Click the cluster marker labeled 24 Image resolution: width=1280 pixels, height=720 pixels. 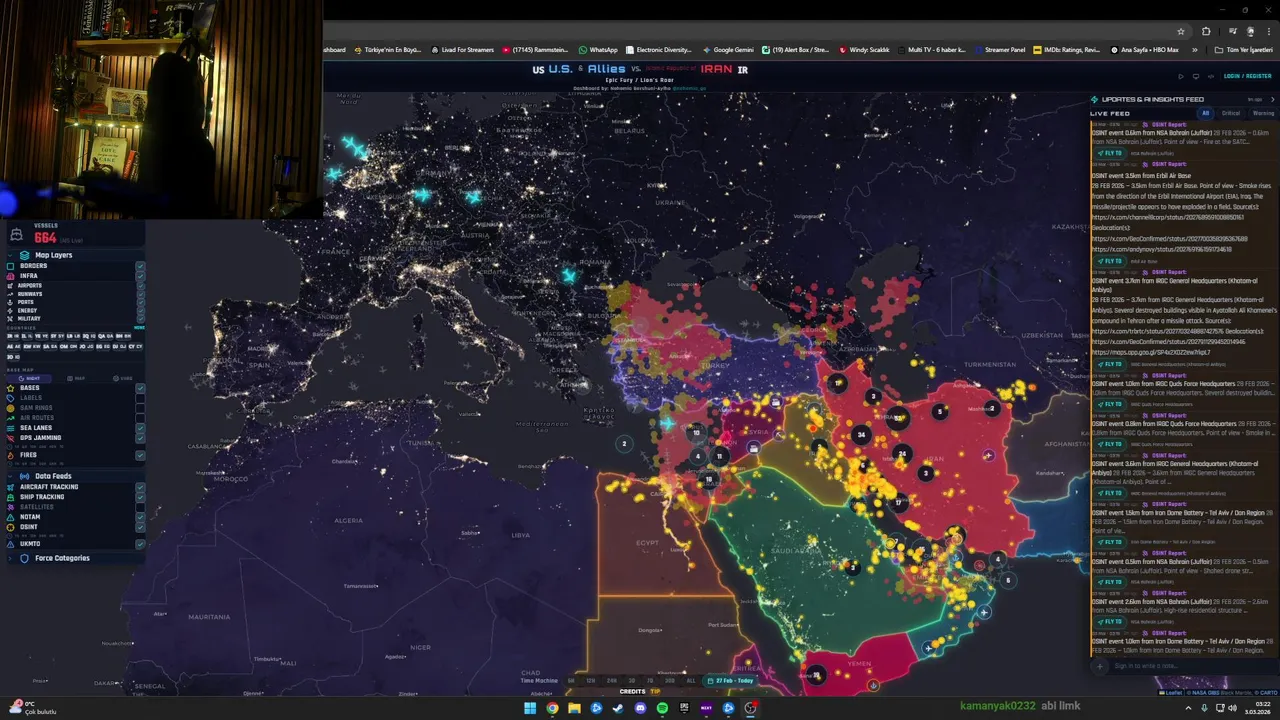(x=902, y=453)
